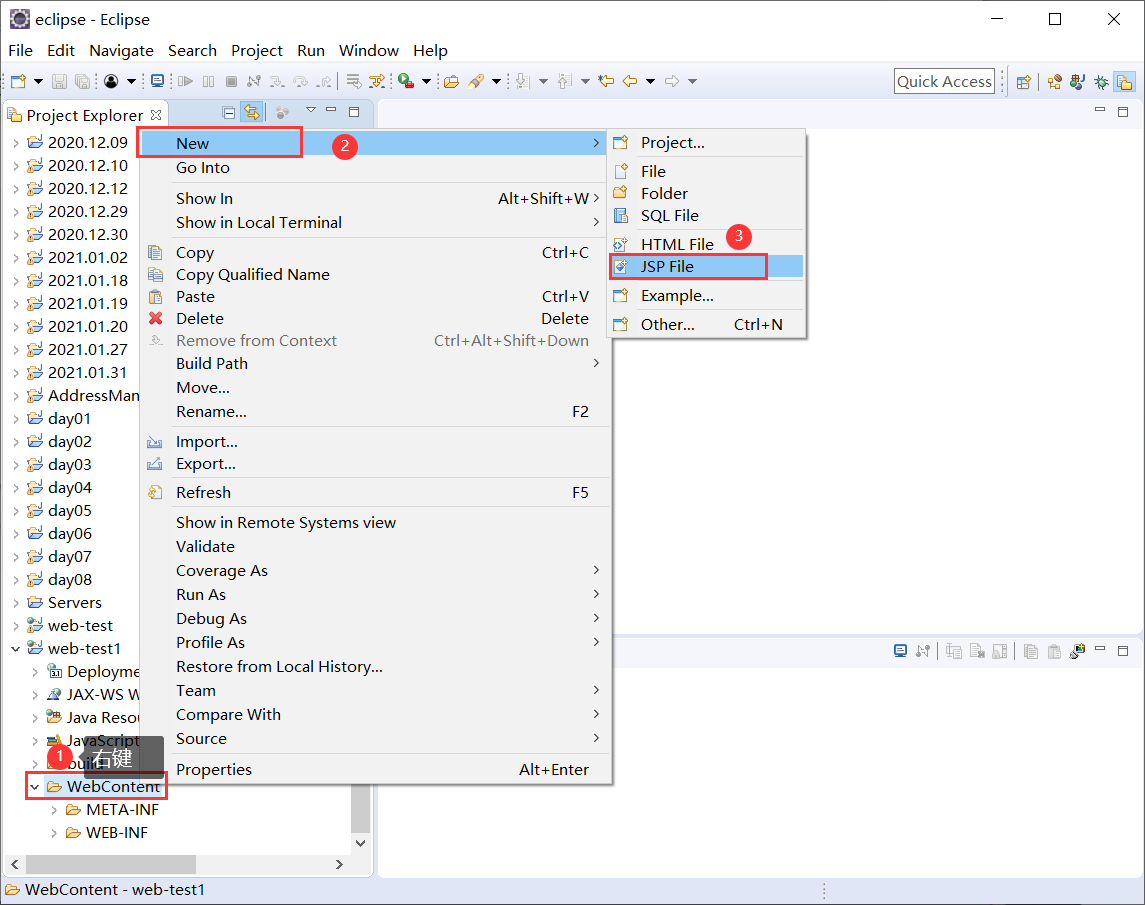Collapse the web-test1 project node
Image resolution: width=1145 pixels, height=905 pixels.
coord(16,649)
